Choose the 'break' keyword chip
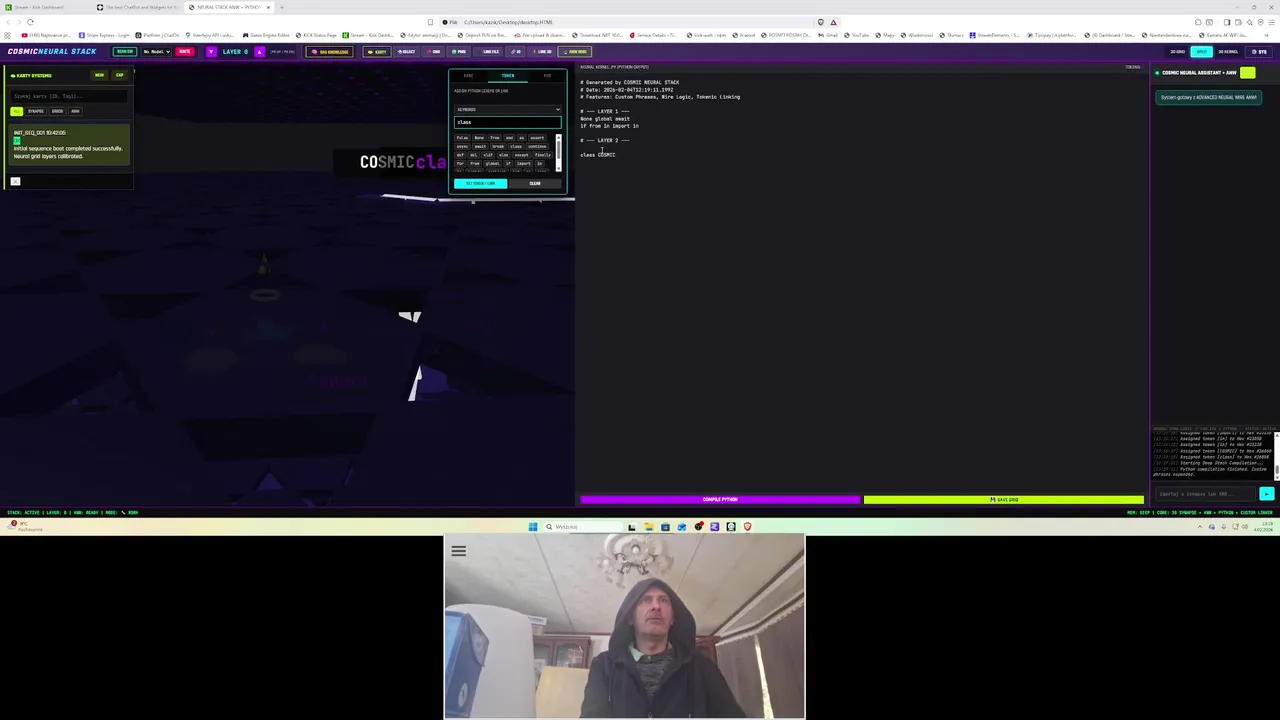The image size is (1280, 720). point(498,146)
